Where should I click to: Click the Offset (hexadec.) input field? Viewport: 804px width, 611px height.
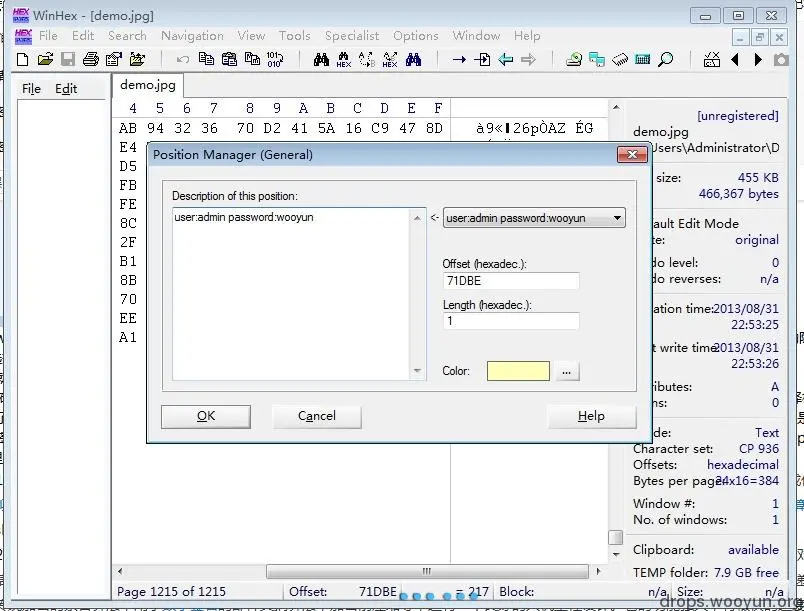point(511,281)
